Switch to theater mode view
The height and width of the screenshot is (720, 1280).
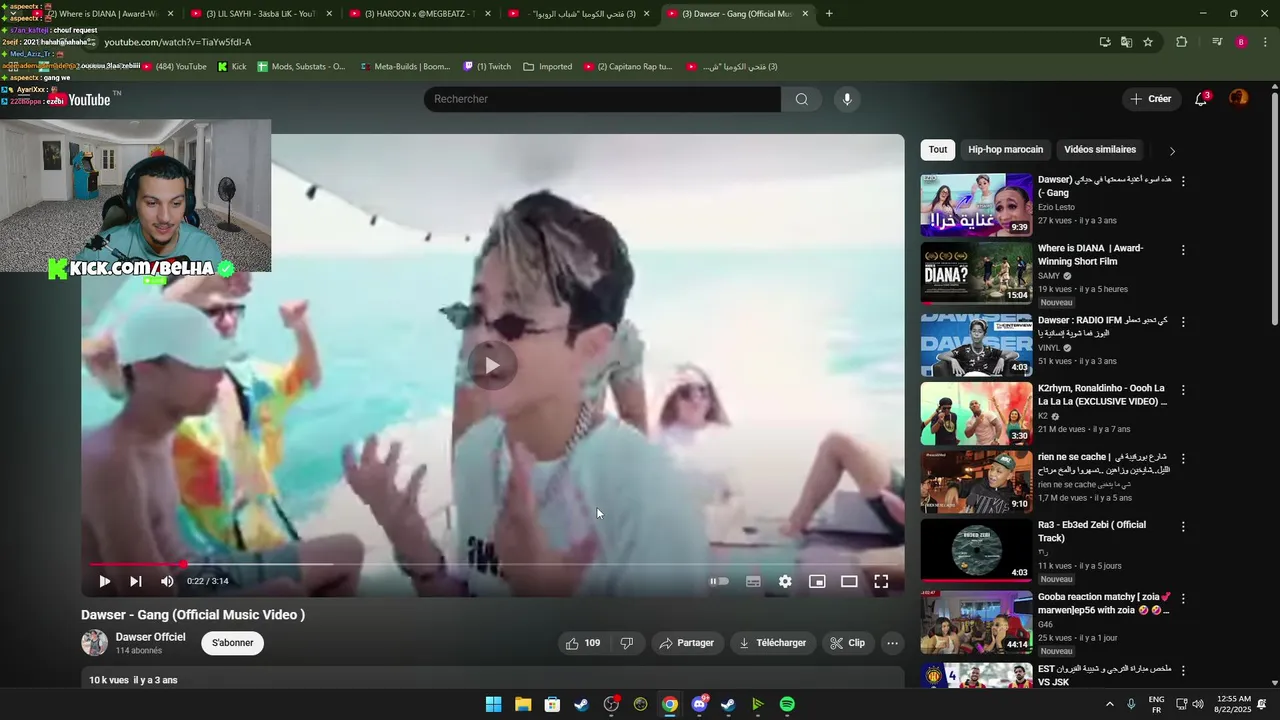pos(849,581)
